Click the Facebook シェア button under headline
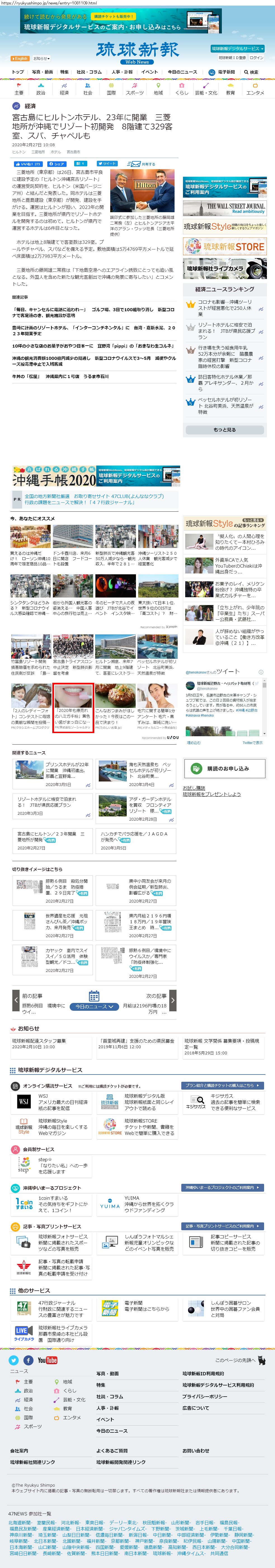The image size is (275, 1568). click(x=57, y=164)
